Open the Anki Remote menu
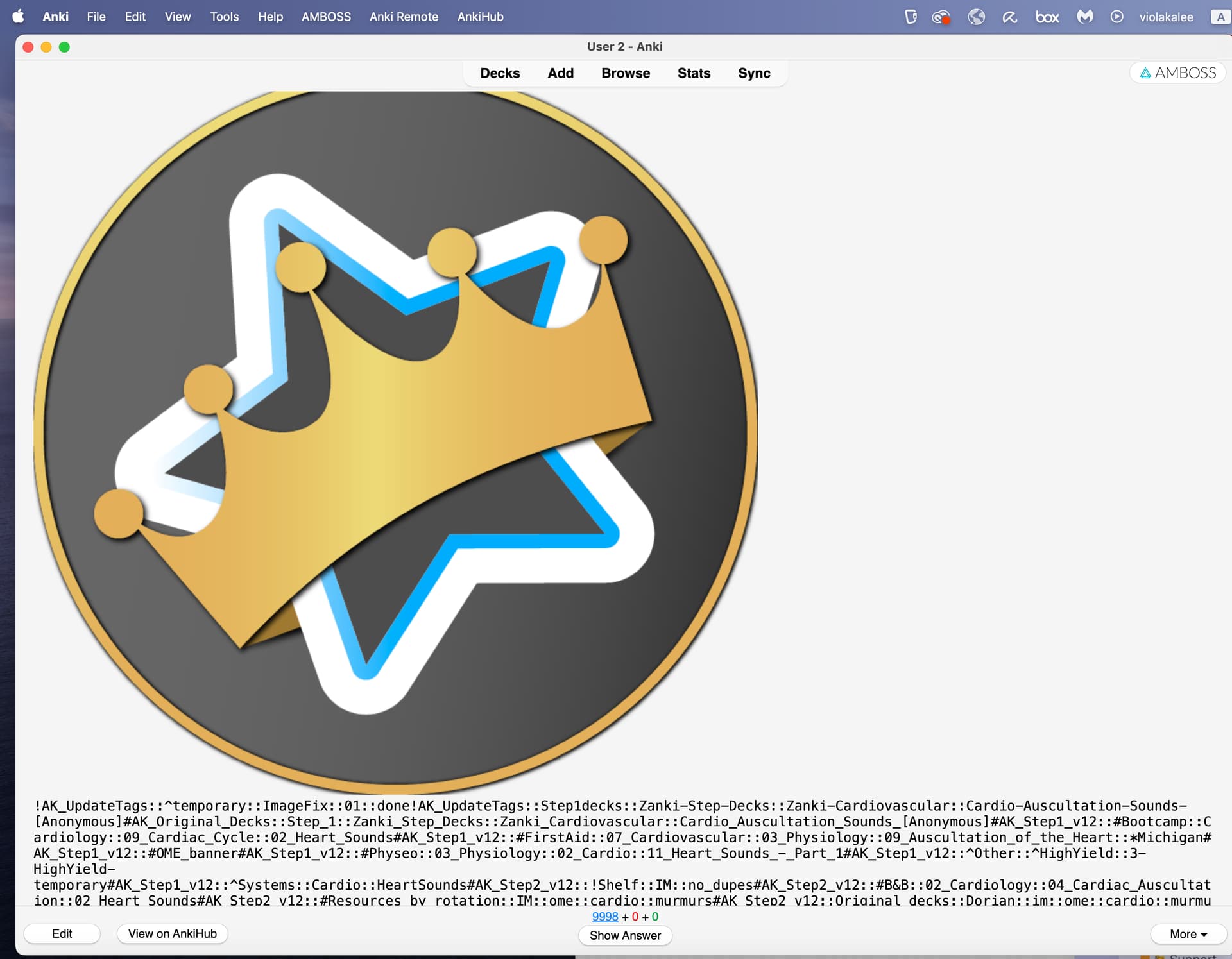The width and height of the screenshot is (1232, 959). [x=404, y=17]
